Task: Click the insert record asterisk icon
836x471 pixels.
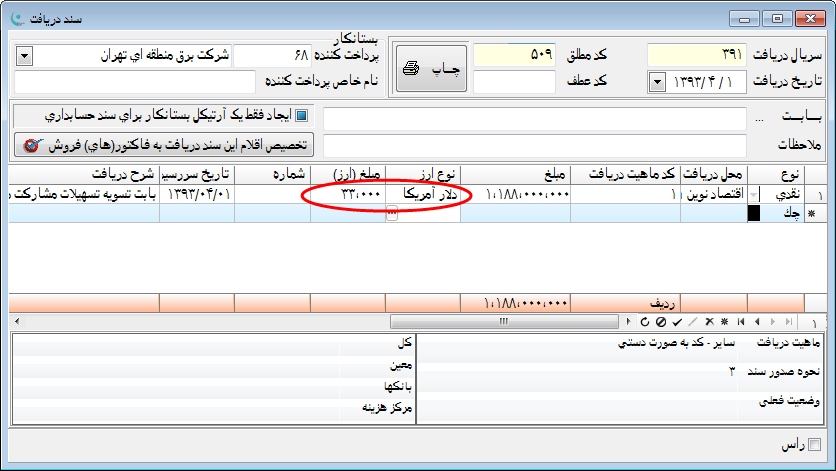Action: [x=725, y=322]
